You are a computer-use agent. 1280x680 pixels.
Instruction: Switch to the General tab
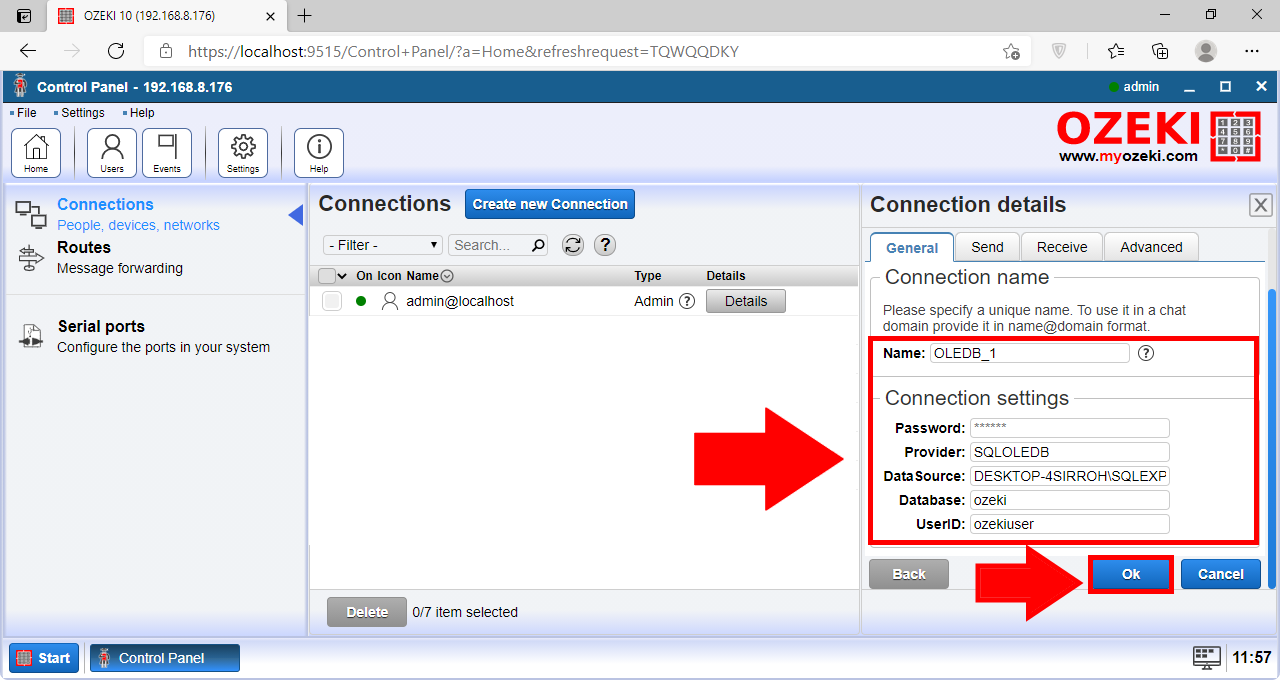click(x=912, y=247)
